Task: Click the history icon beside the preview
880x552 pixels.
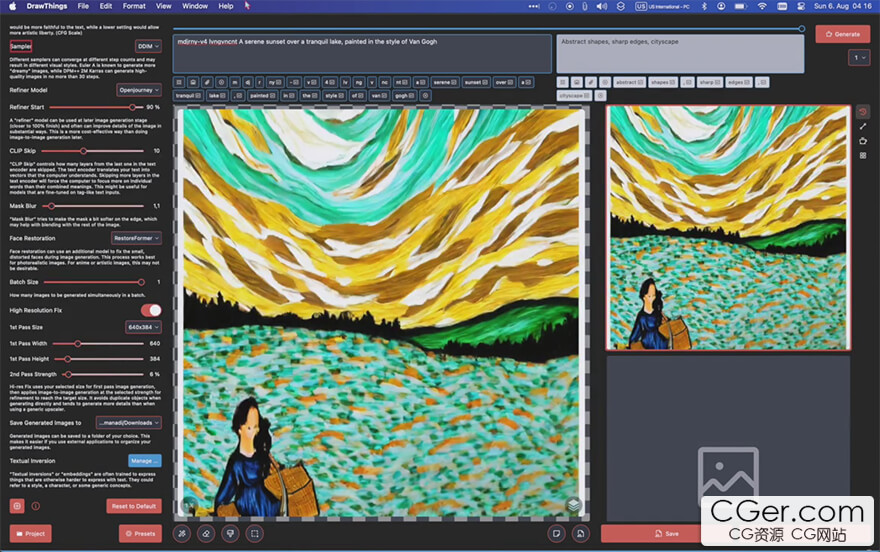Action: tap(863, 112)
